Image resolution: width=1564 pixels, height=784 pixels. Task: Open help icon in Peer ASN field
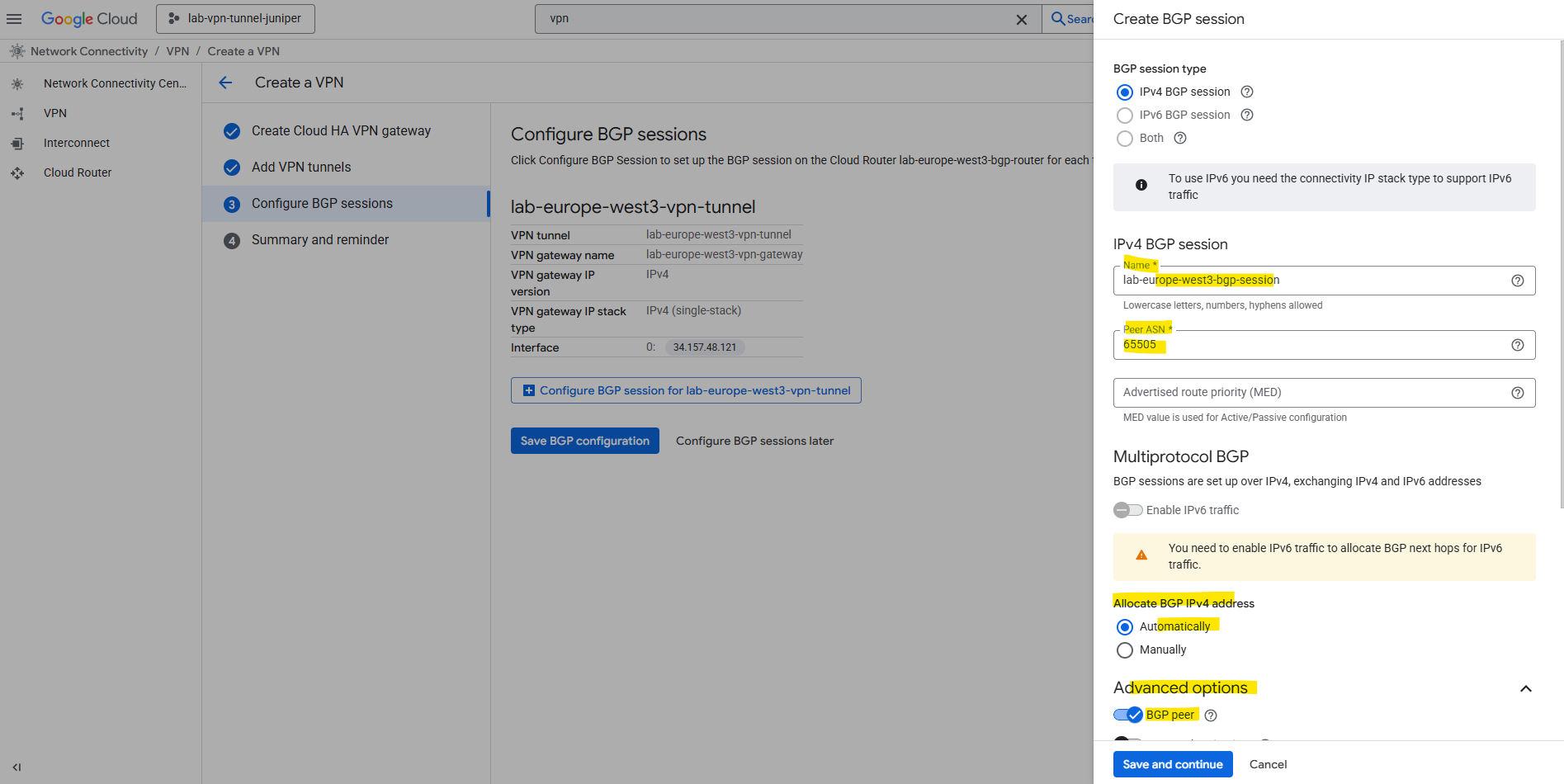coord(1517,345)
